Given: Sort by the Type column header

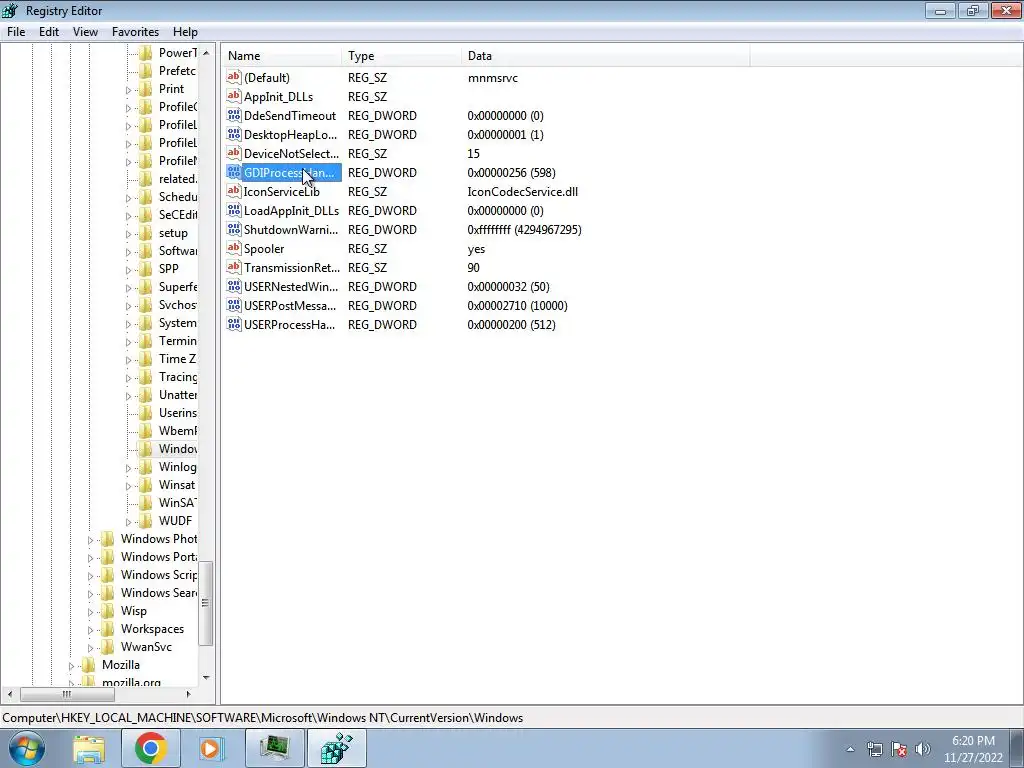Looking at the screenshot, I should click(x=401, y=56).
